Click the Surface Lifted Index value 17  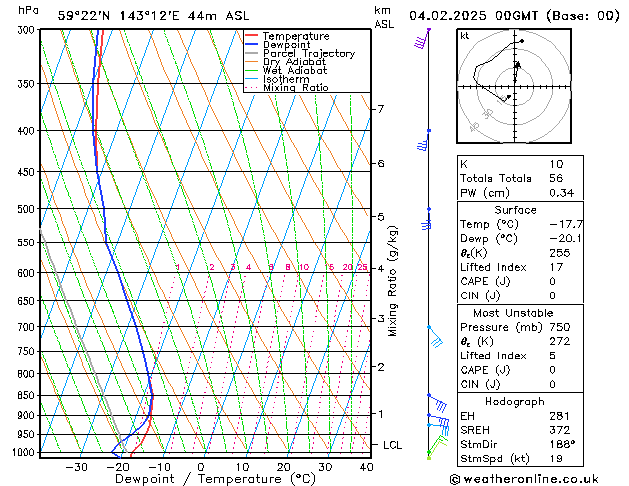556,267
